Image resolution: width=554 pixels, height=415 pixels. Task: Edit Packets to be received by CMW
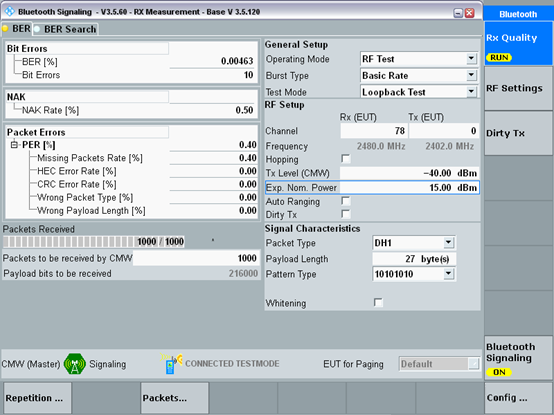(196, 258)
